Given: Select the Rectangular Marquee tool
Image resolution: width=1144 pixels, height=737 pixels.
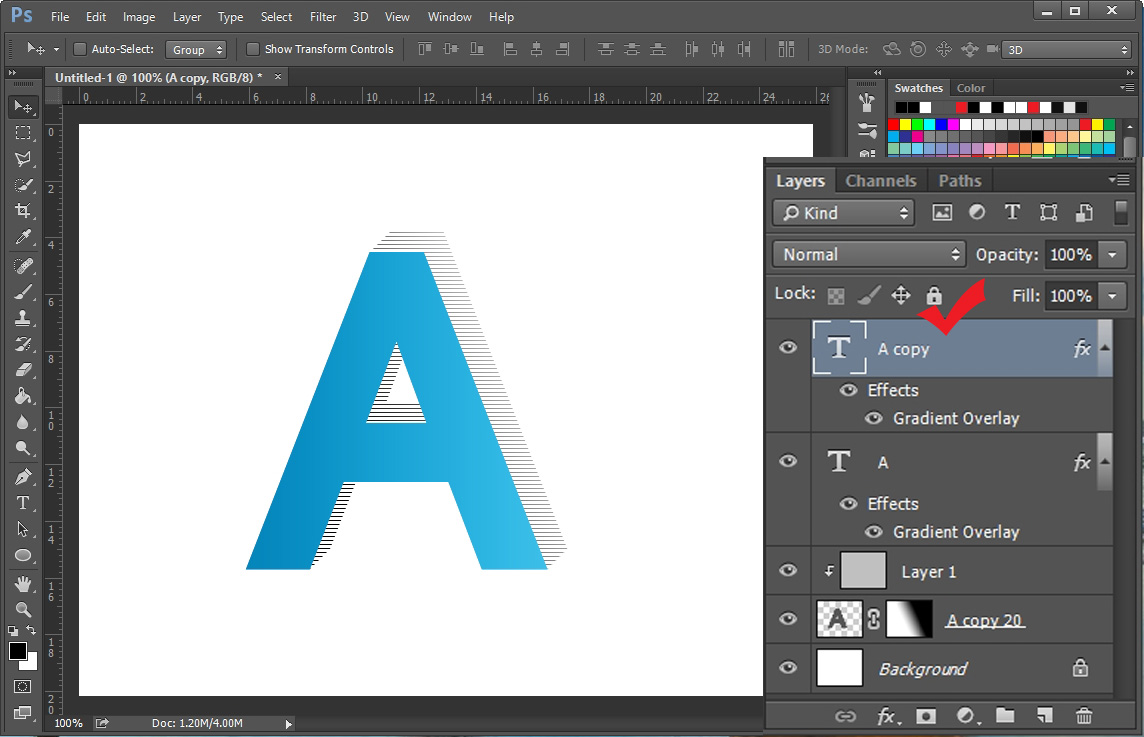Looking at the screenshot, I should pyautogui.click(x=23, y=133).
